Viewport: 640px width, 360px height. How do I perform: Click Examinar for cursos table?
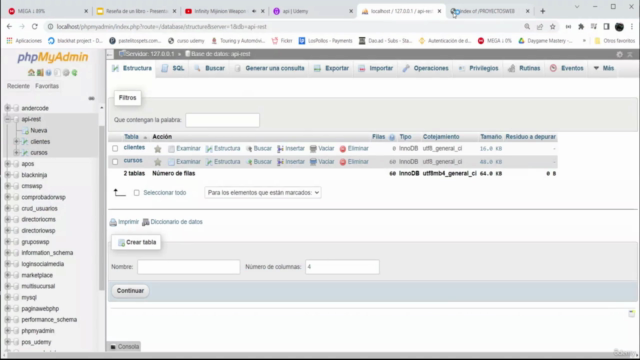coord(184,162)
